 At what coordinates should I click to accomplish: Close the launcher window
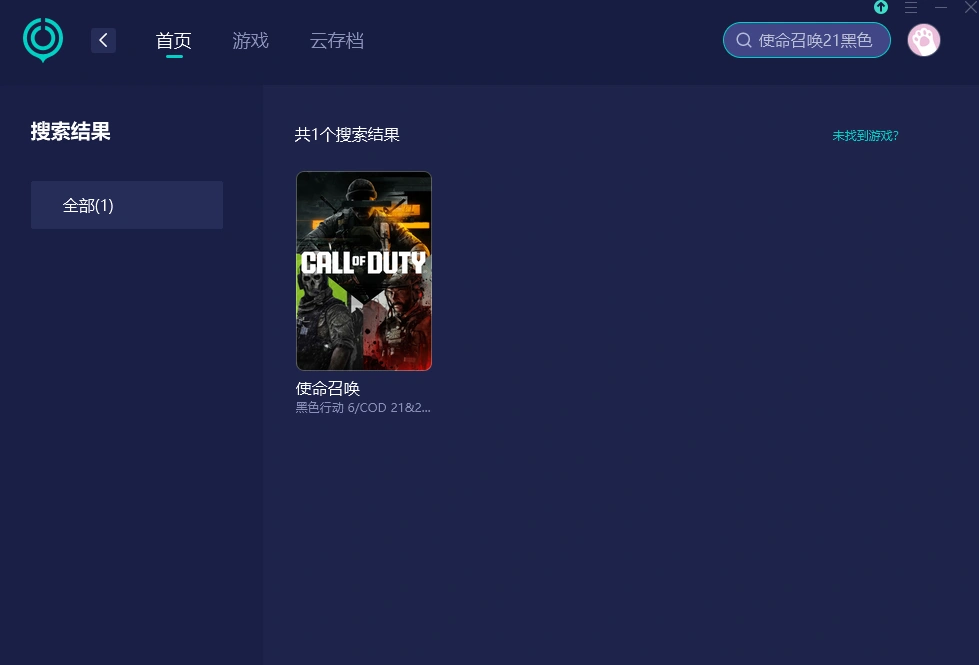pos(969,7)
